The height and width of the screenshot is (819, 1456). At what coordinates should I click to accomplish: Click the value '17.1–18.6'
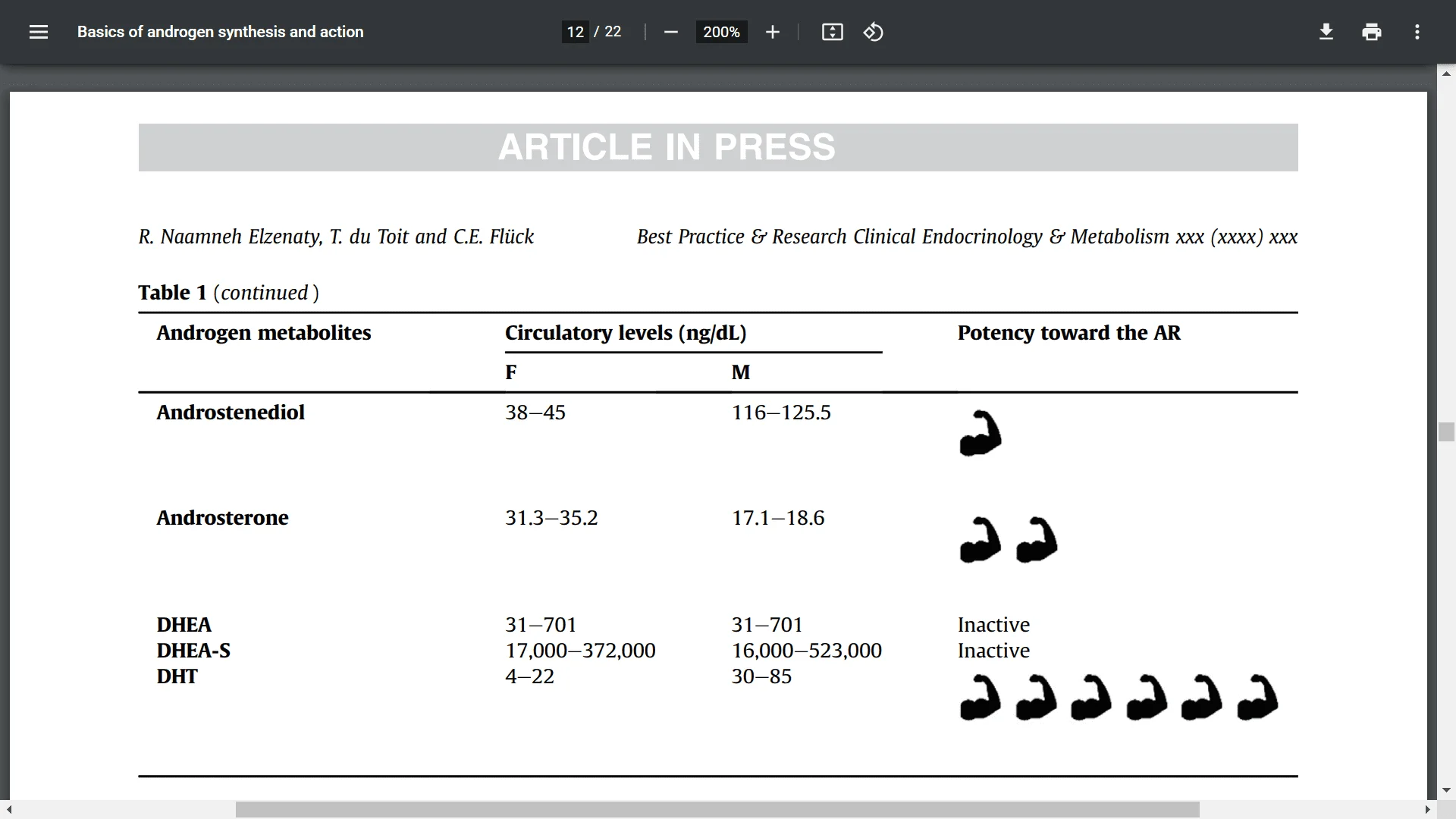coord(778,518)
